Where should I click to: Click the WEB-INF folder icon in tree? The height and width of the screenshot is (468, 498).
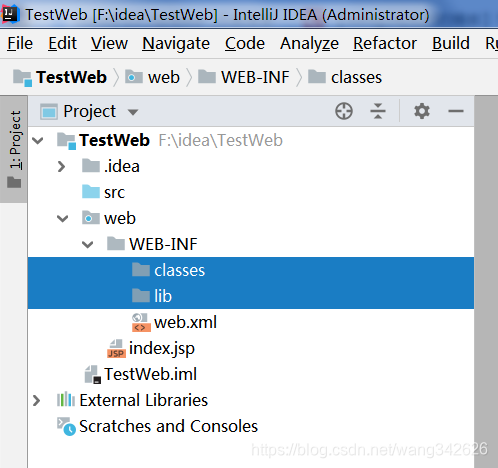point(116,244)
